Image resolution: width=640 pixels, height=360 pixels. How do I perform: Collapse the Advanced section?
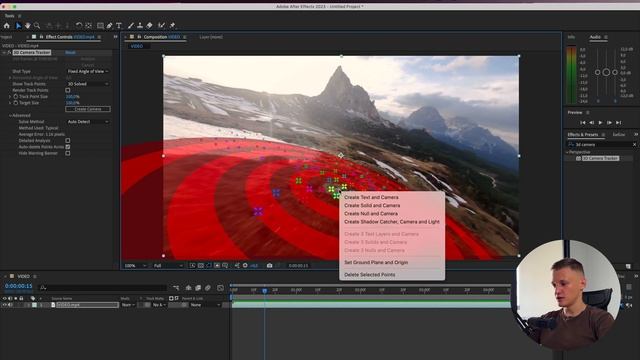coord(10,116)
